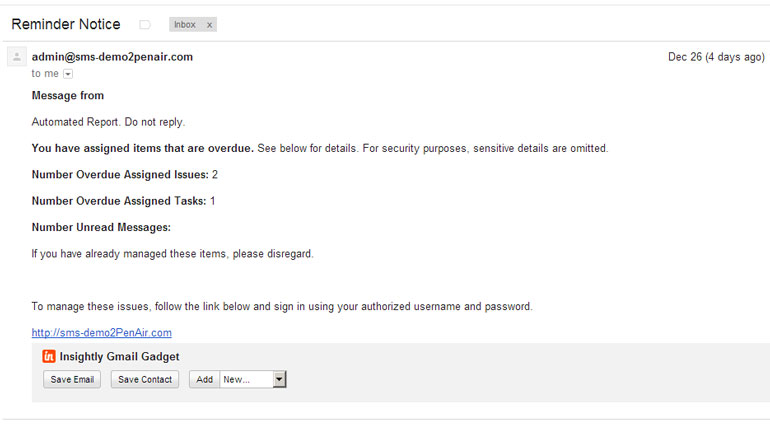Image resolution: width=770 pixels, height=425 pixels.
Task: Click the Dec 26 (4 days ago) timestamp
Action: pyautogui.click(x=716, y=57)
